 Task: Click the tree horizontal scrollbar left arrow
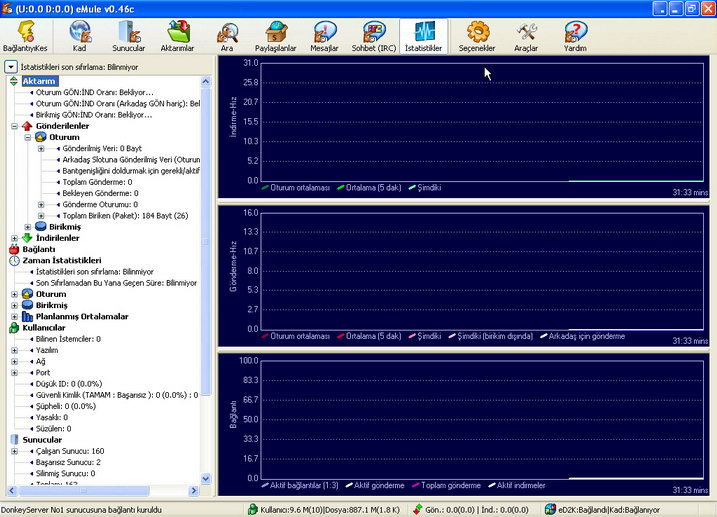point(12,490)
